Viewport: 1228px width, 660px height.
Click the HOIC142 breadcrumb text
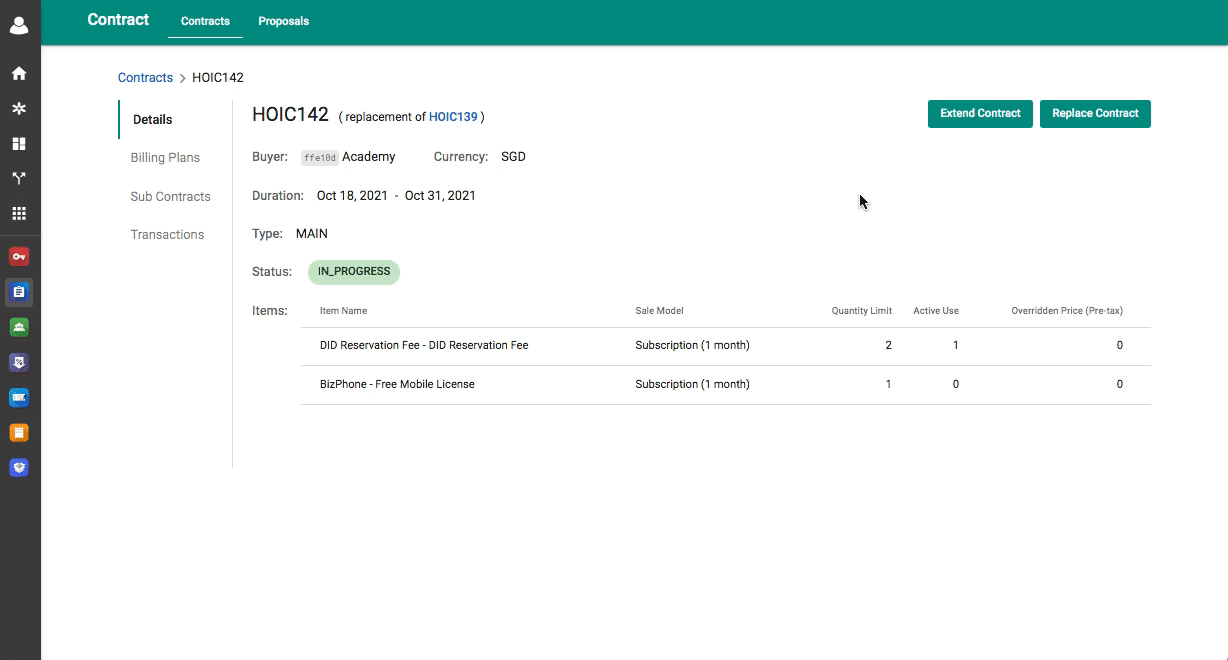pyautogui.click(x=218, y=77)
